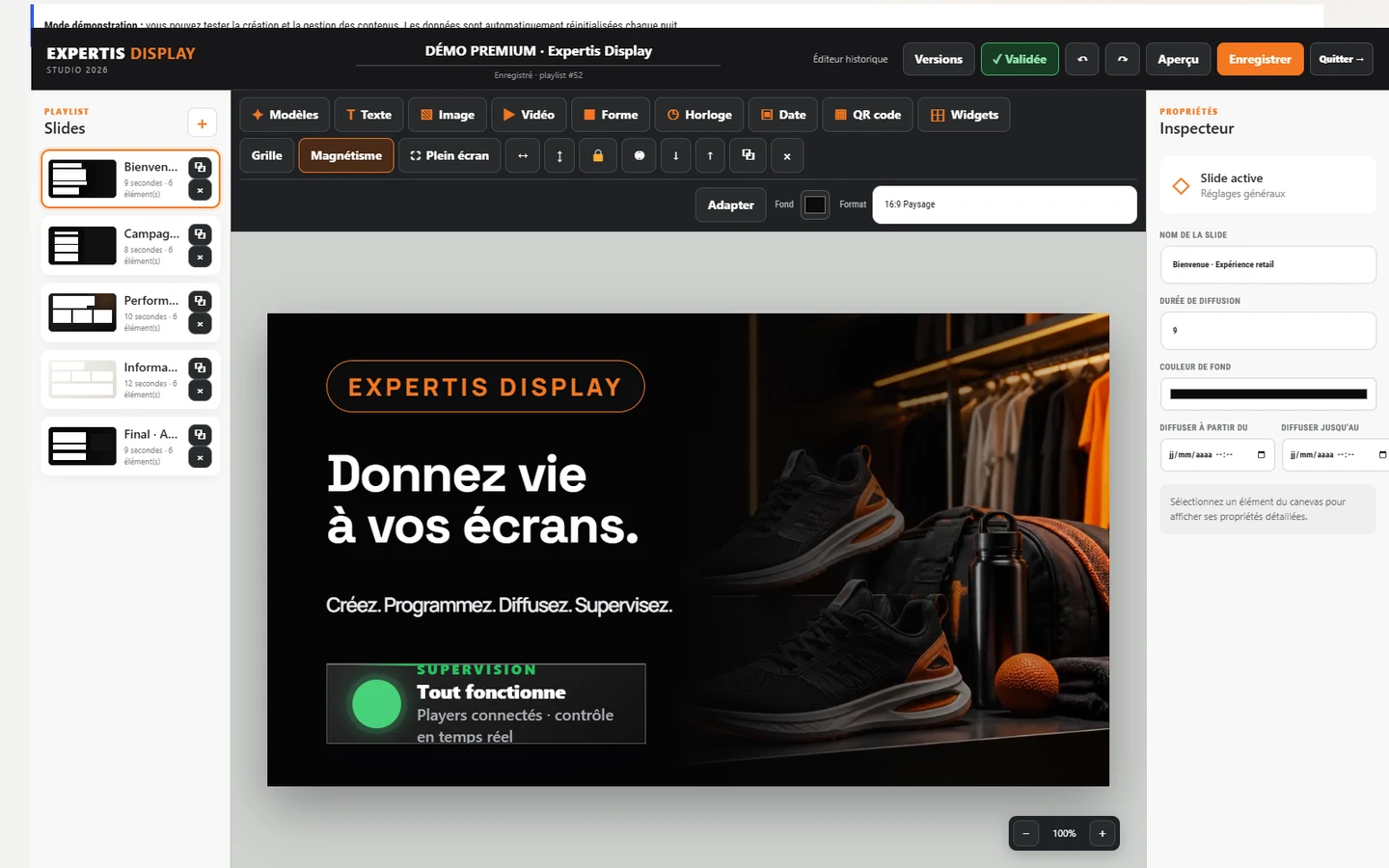The width and height of the screenshot is (1389, 868).
Task: Toggle Magnétisme snapping
Action: click(346, 155)
